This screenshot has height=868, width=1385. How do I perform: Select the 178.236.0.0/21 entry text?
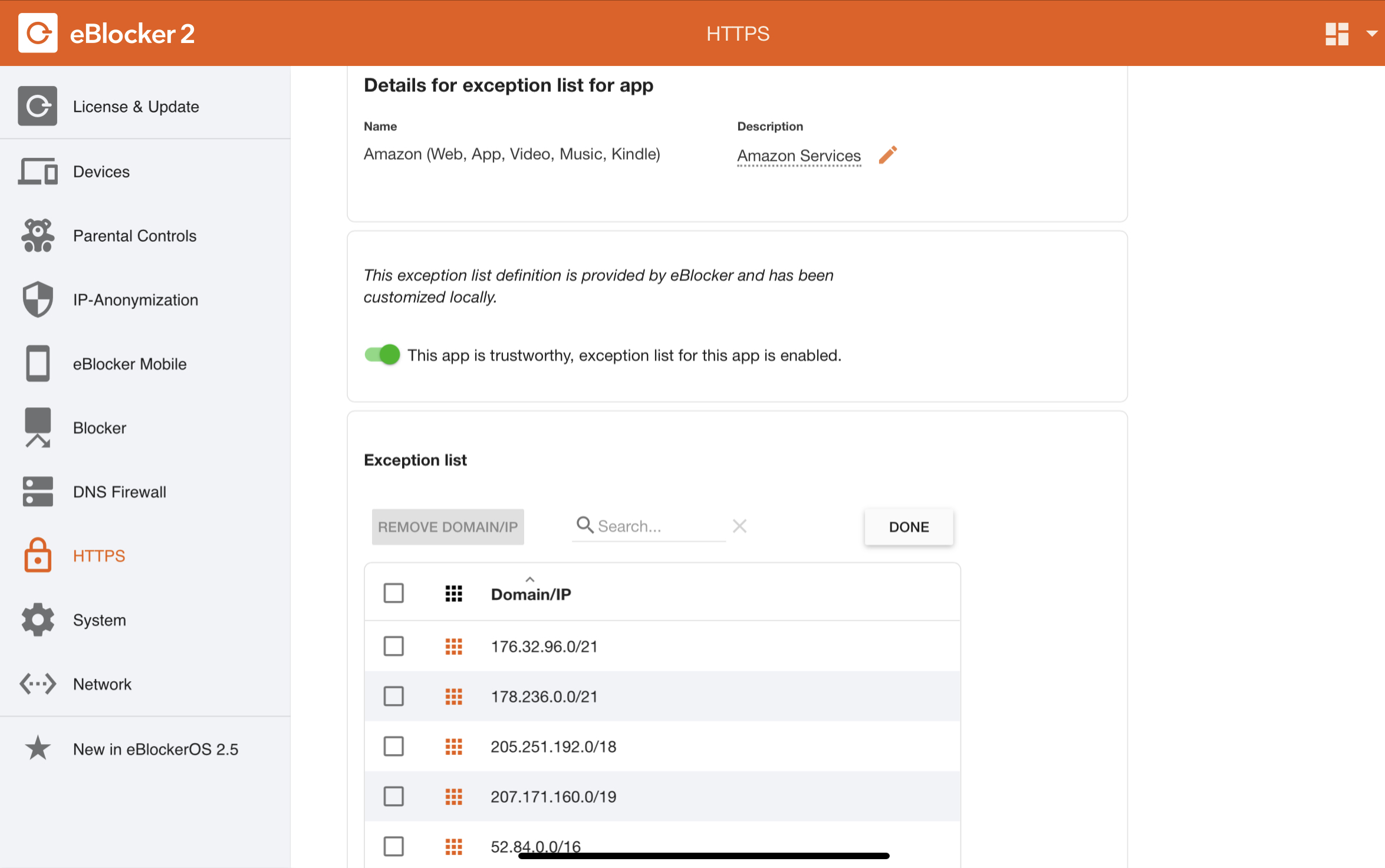544,697
